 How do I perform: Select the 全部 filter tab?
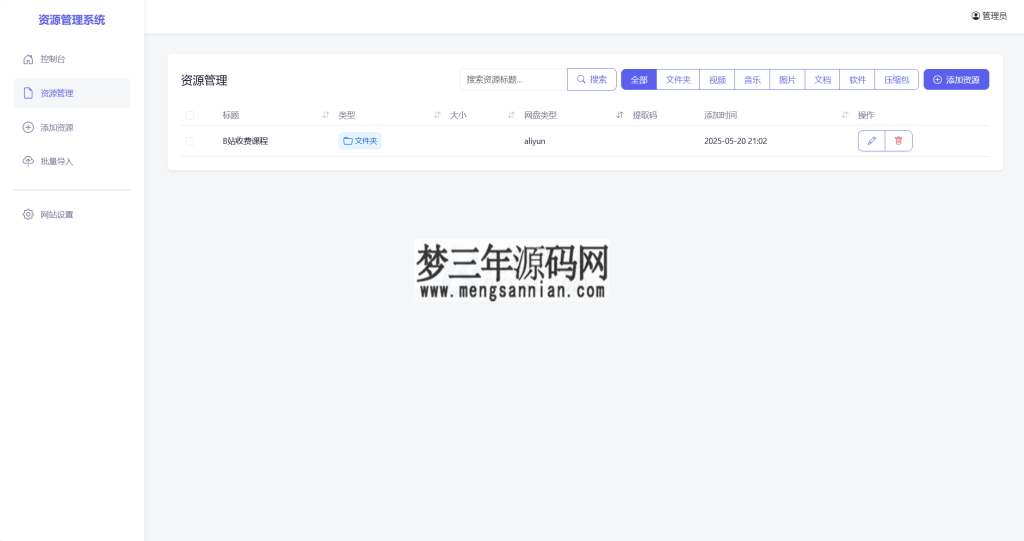click(x=639, y=79)
